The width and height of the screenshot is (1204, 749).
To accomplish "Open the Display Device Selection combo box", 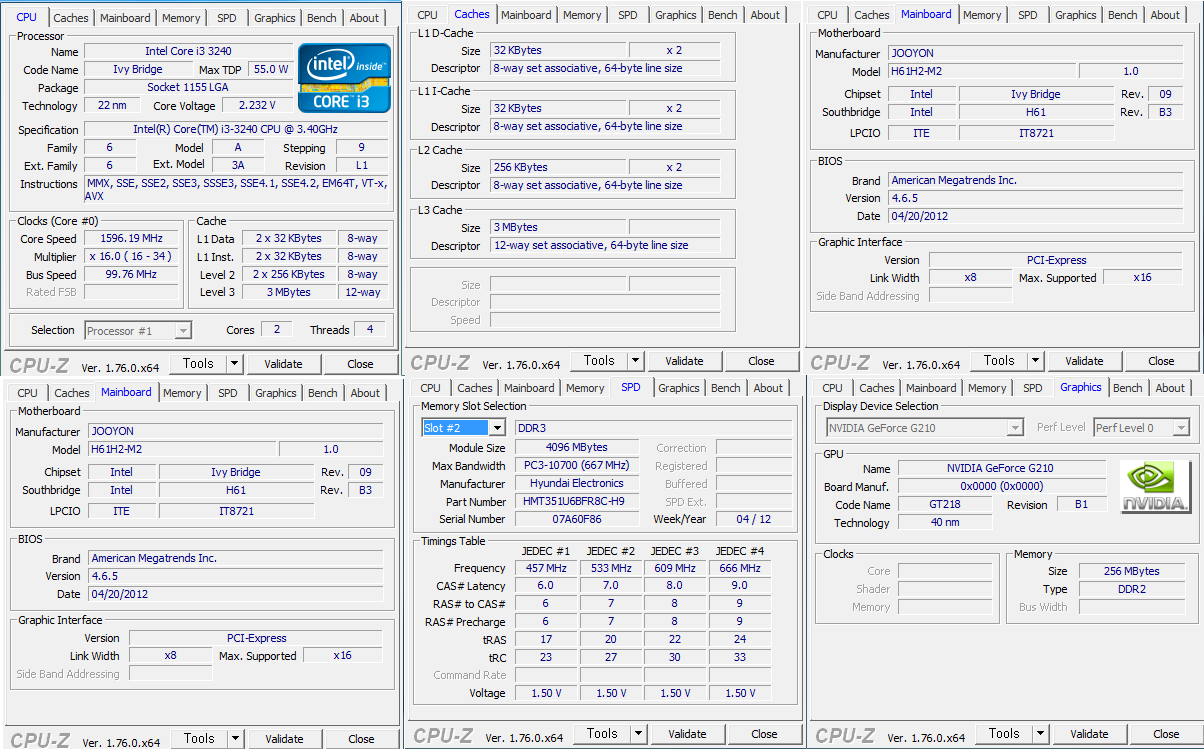I will pos(924,428).
